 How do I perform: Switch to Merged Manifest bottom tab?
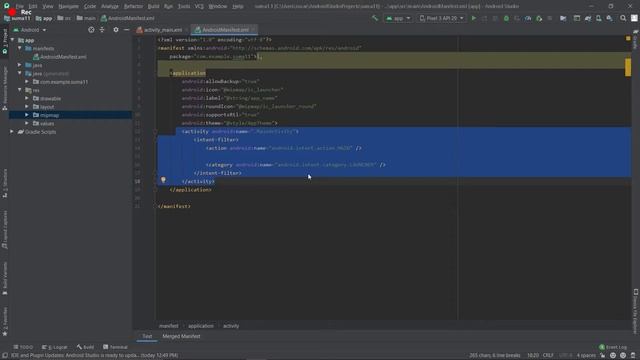pyautogui.click(x=181, y=336)
